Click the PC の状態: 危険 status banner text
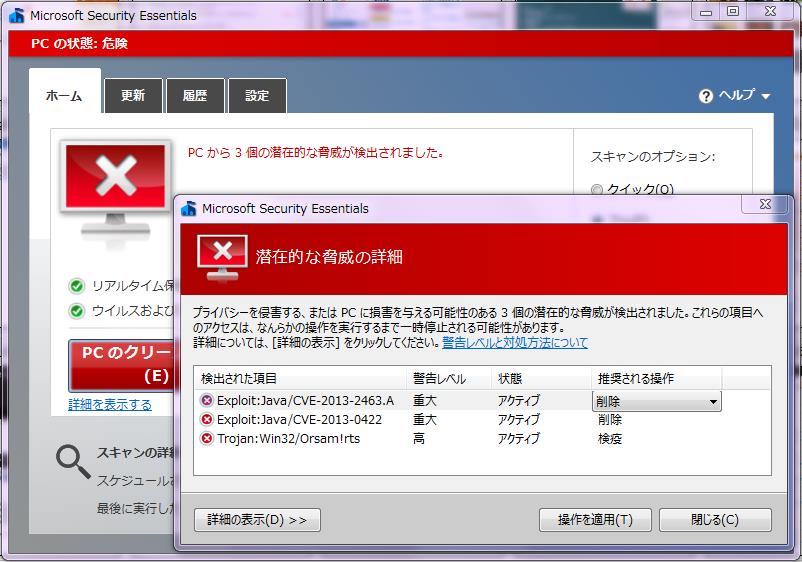 point(79,43)
